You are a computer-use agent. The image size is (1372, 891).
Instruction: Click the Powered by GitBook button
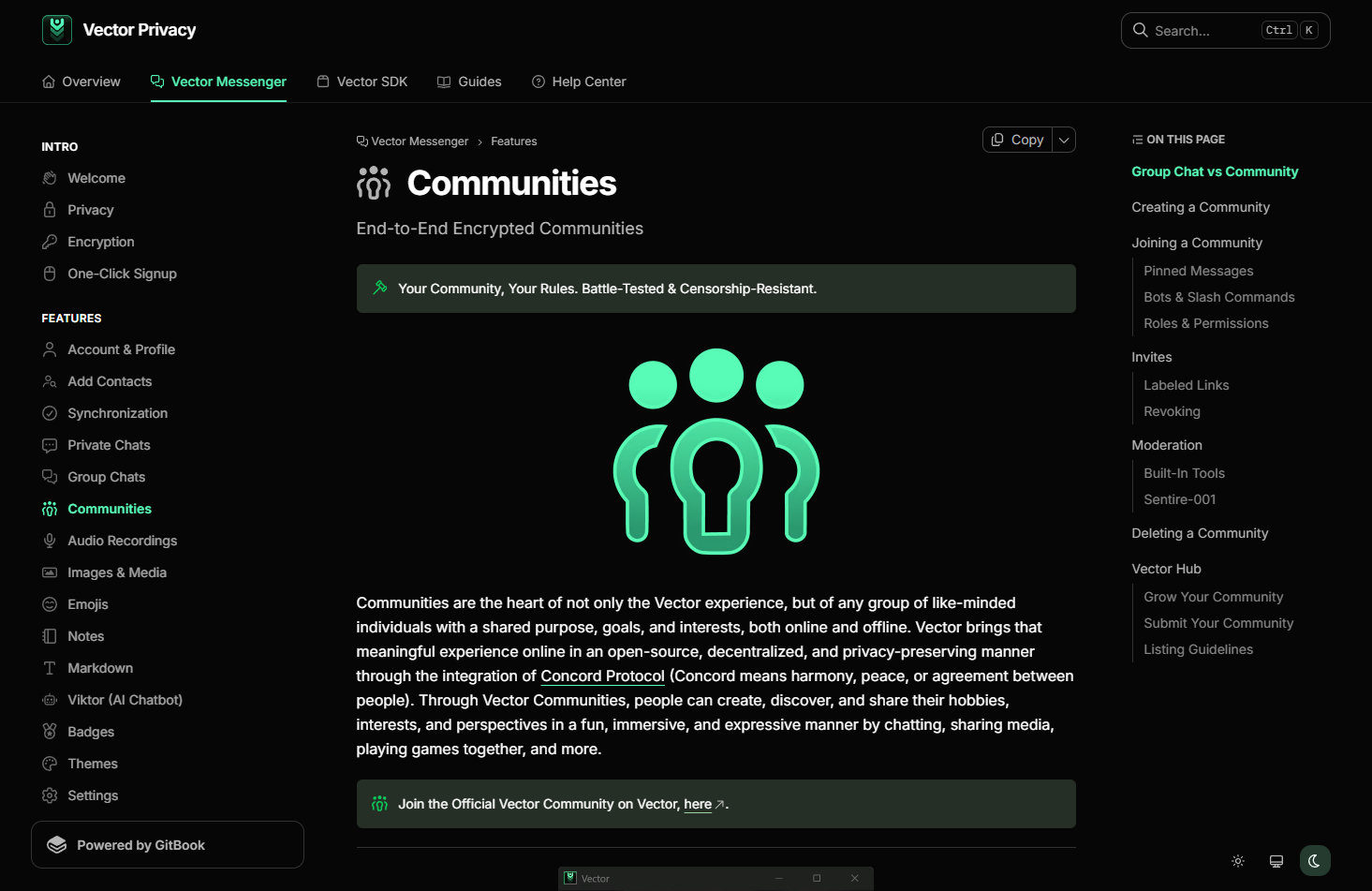[x=168, y=845]
